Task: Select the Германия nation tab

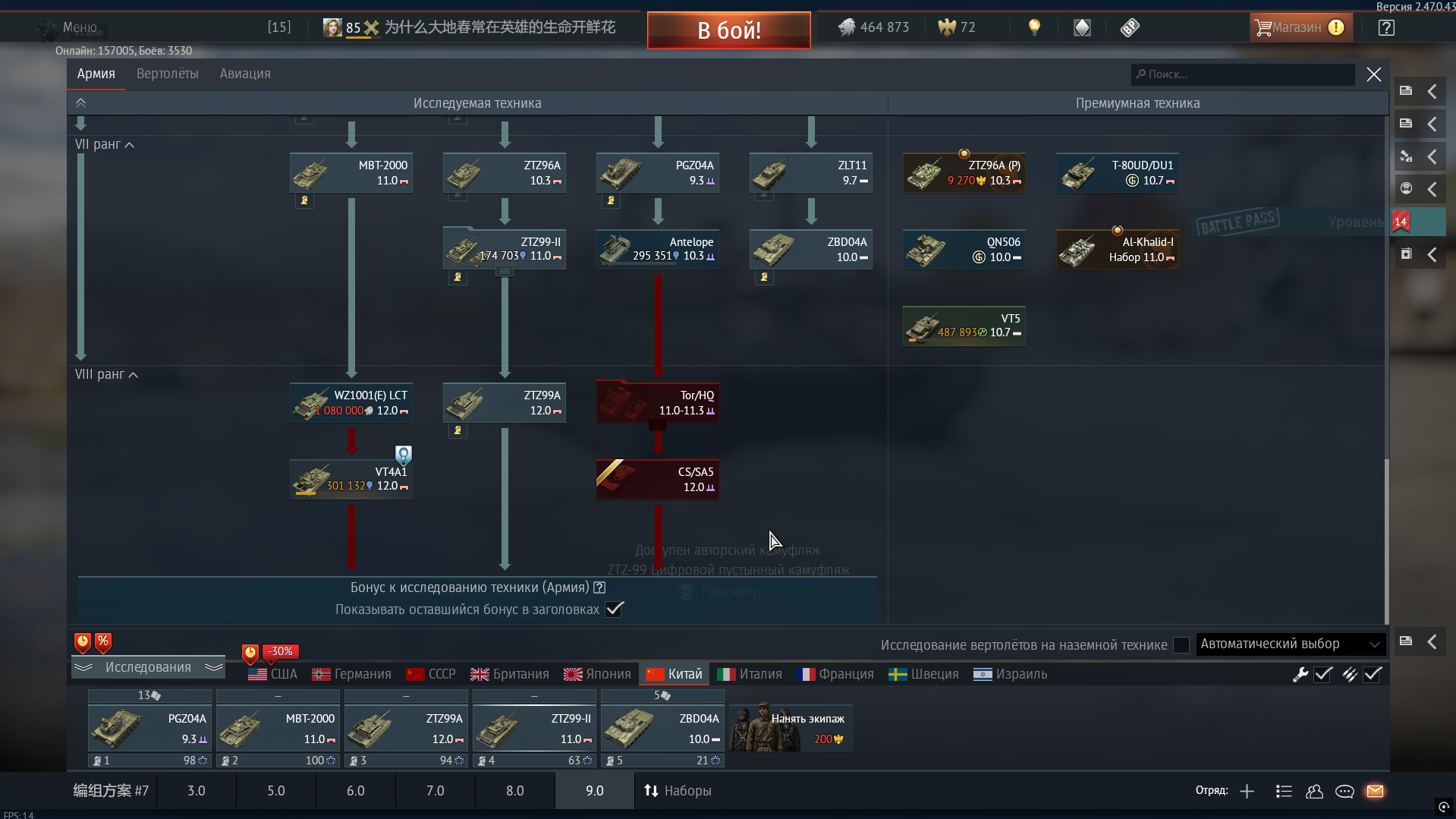Action: click(352, 674)
